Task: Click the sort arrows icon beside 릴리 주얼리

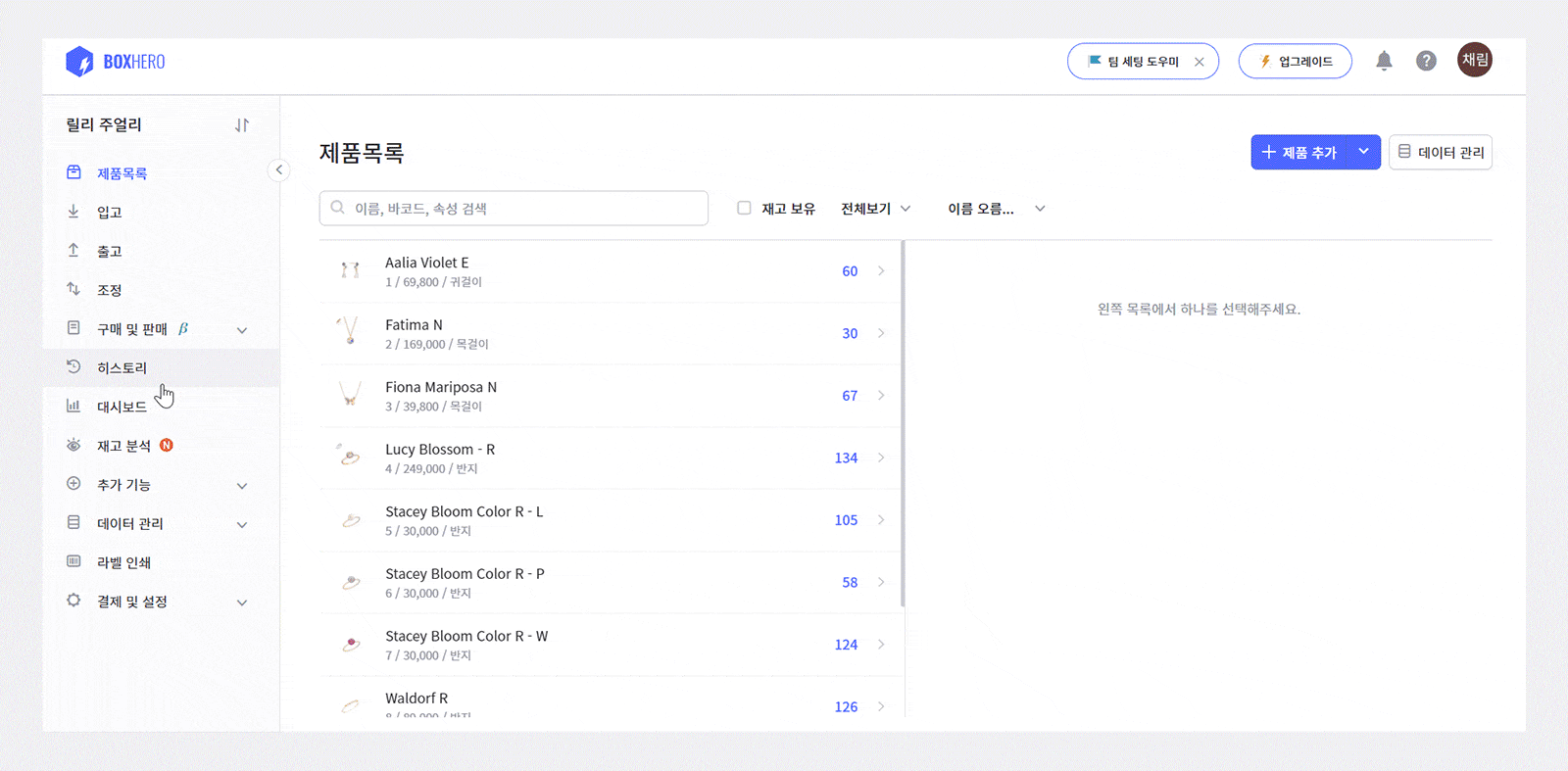Action: pos(242,125)
